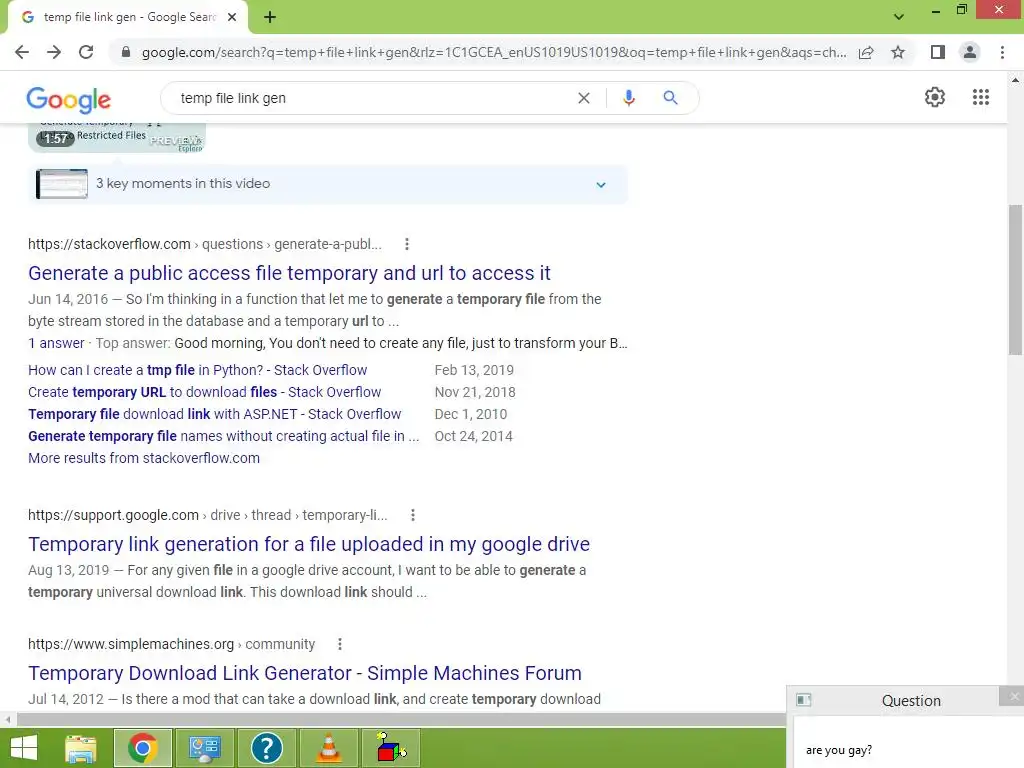1024x768 pixels.
Task: Open 'Generate temporary file names without creating' link
Action: tap(223, 436)
